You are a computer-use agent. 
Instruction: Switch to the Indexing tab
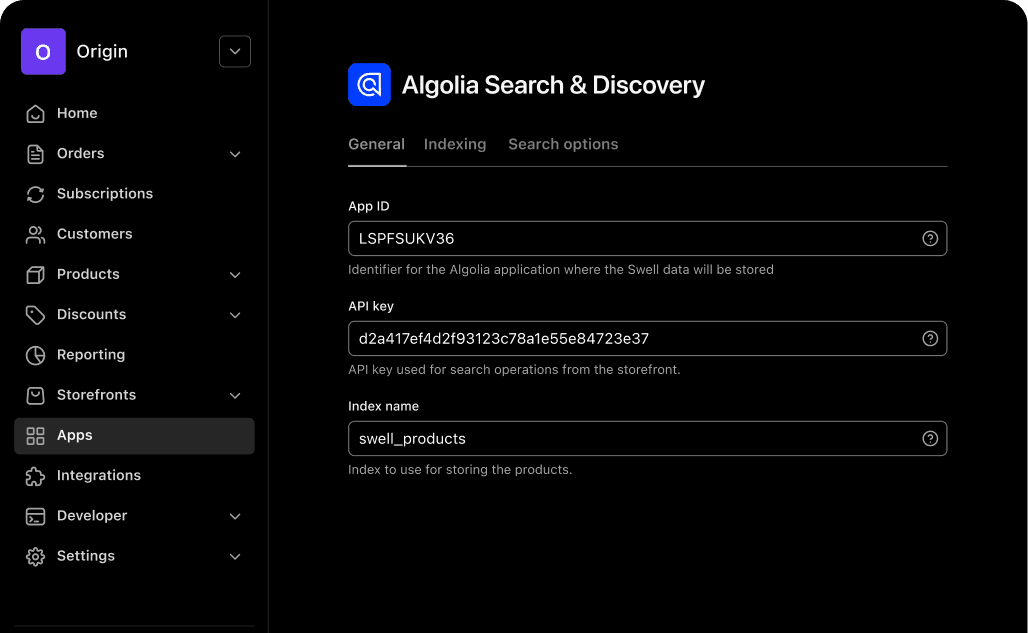[x=455, y=144]
